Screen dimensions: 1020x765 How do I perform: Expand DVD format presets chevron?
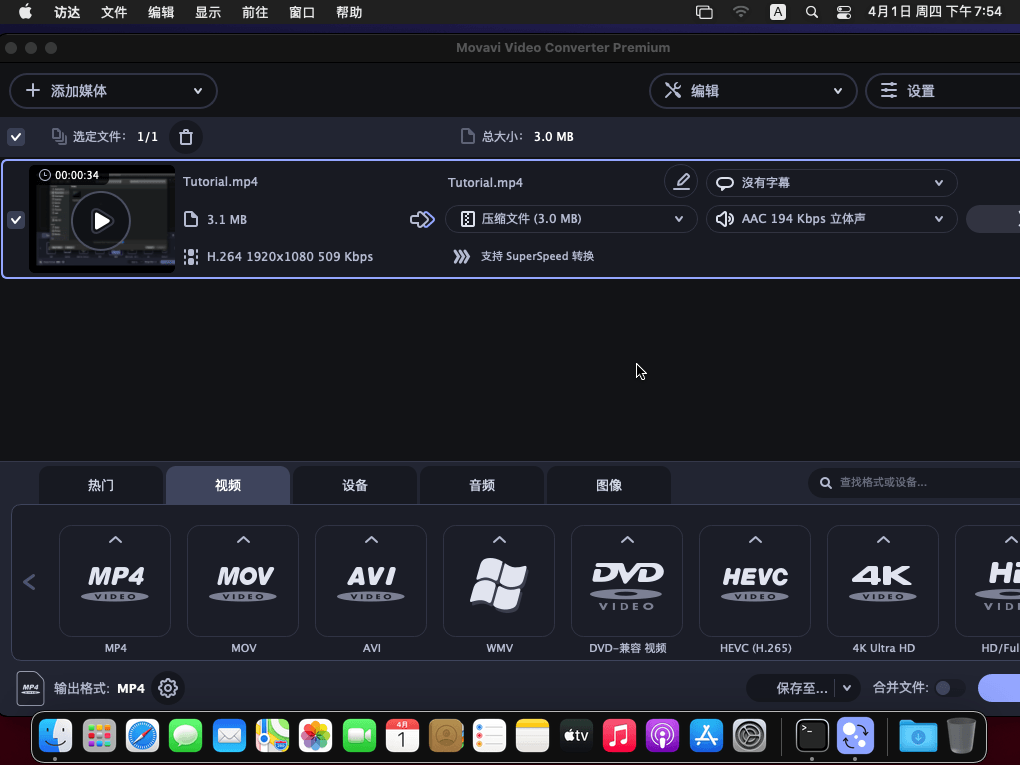pos(627,540)
